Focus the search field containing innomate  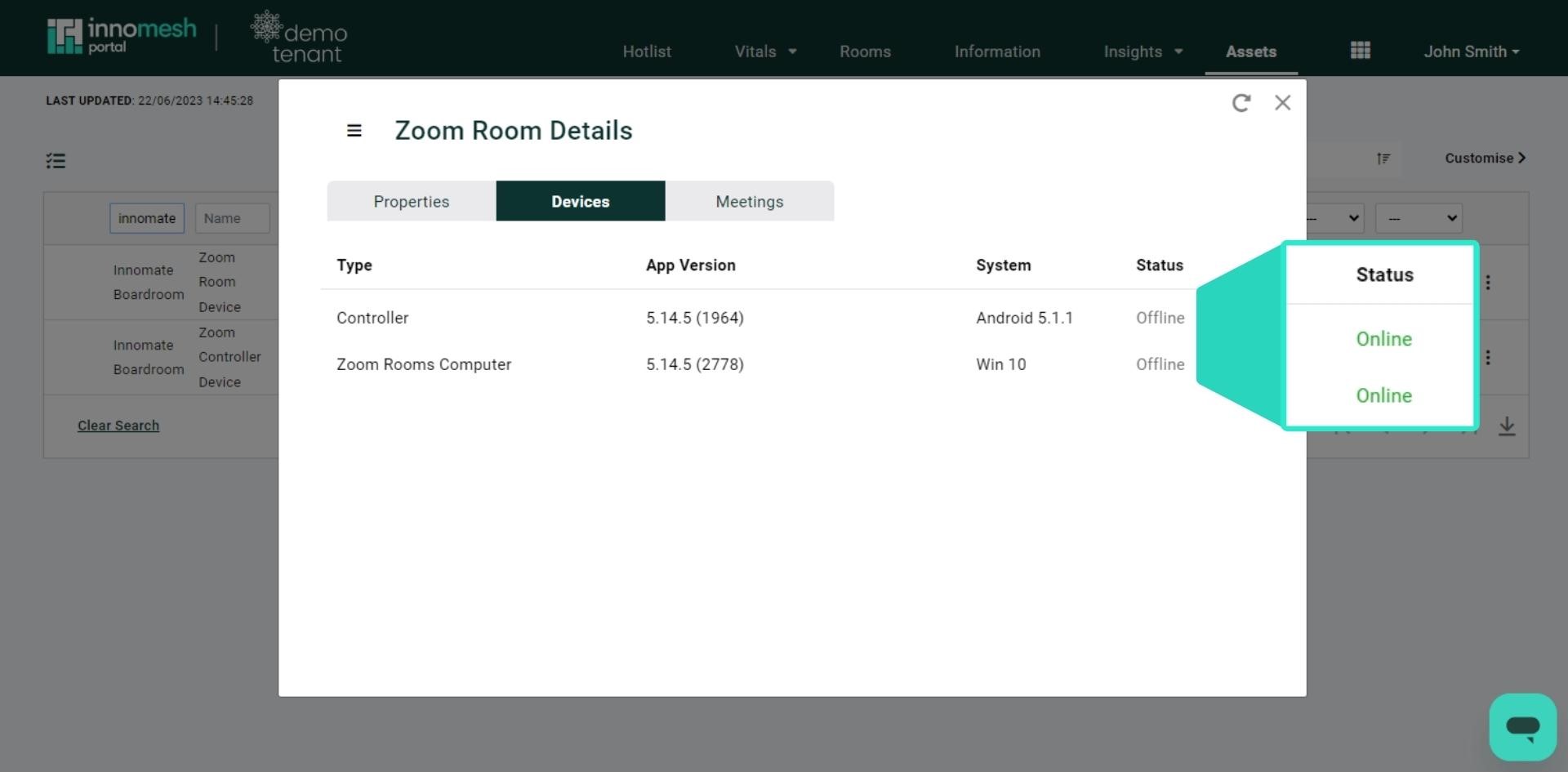[147, 218]
